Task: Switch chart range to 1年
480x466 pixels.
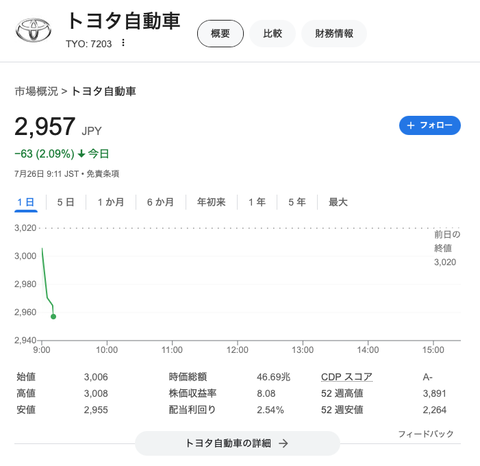Action: coord(257,202)
